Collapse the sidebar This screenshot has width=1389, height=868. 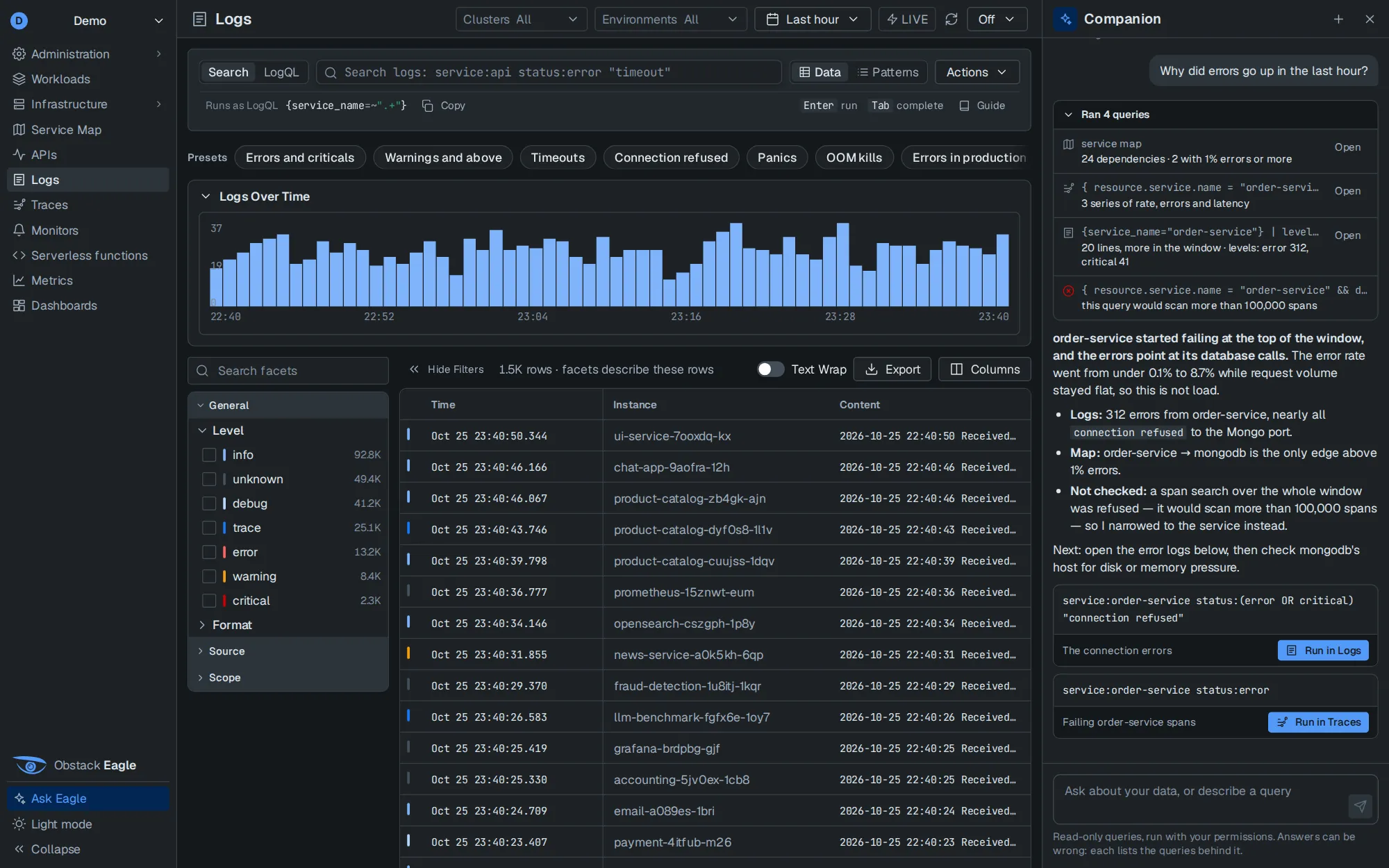[x=88, y=849]
